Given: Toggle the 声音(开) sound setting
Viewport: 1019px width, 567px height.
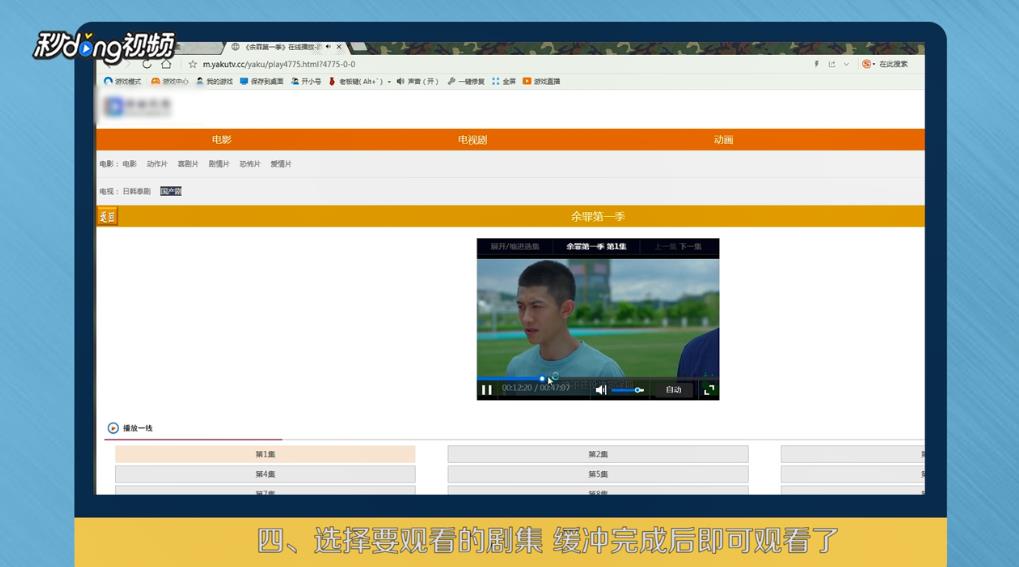Looking at the screenshot, I should pyautogui.click(x=417, y=81).
